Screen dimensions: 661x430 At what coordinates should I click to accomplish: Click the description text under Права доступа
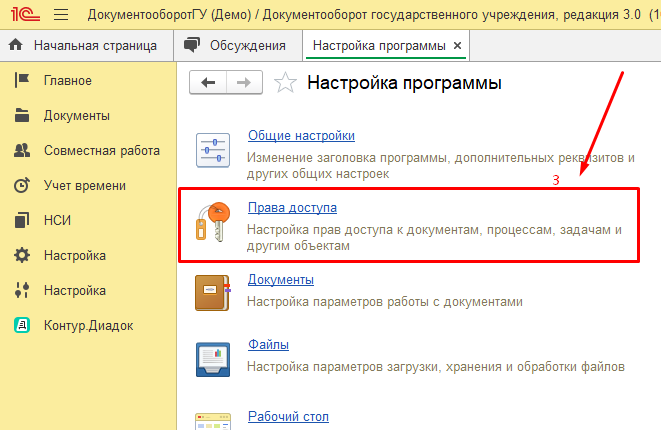434,238
